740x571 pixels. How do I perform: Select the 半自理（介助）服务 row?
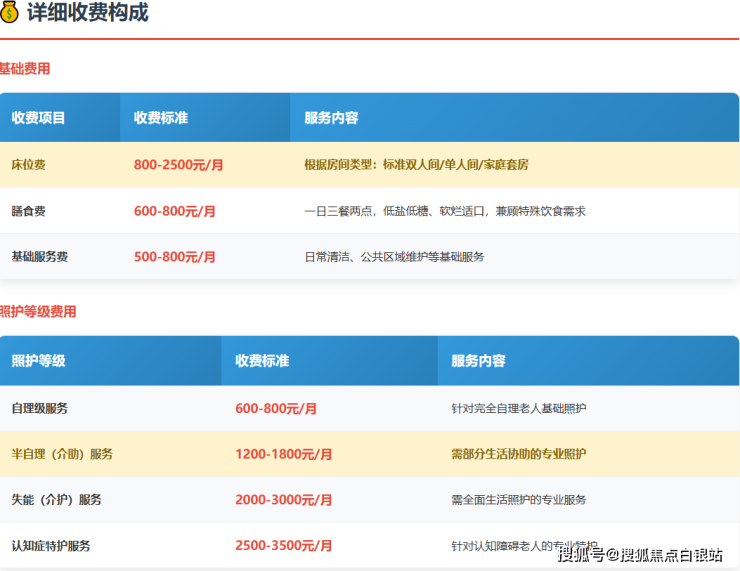pyautogui.click(x=62, y=454)
